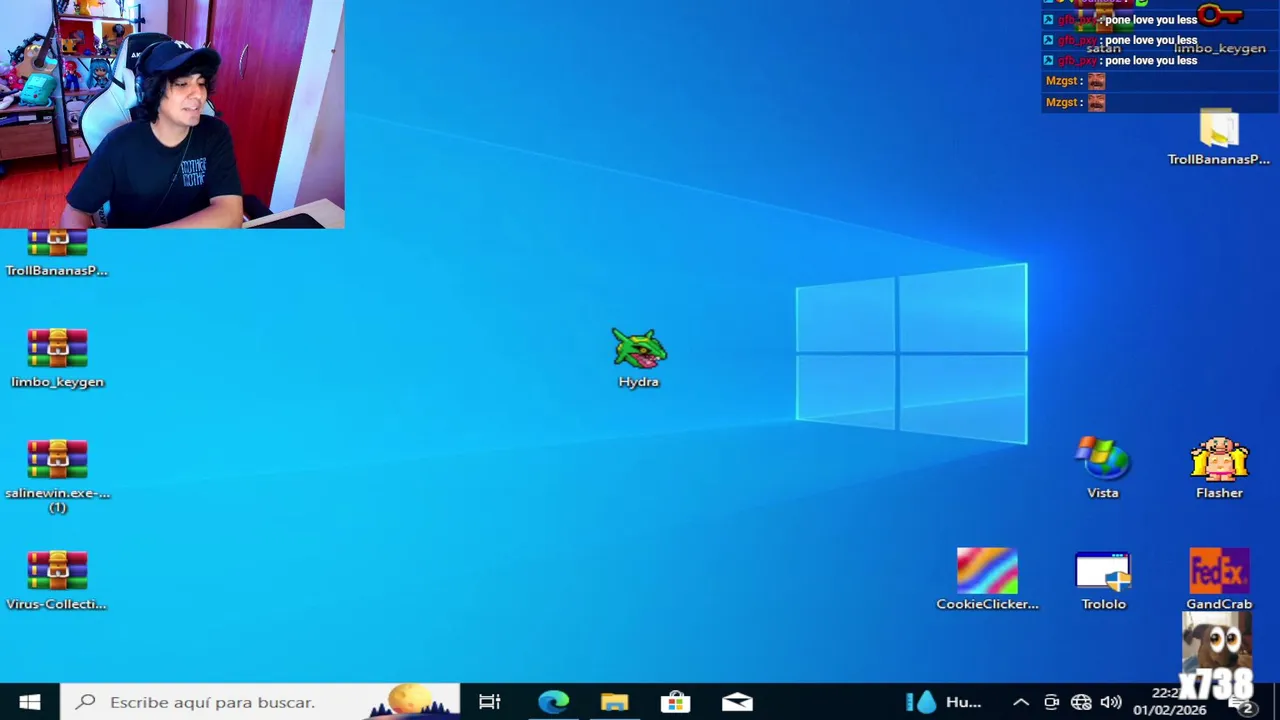Open the volume speaker tray icon

tap(1111, 702)
